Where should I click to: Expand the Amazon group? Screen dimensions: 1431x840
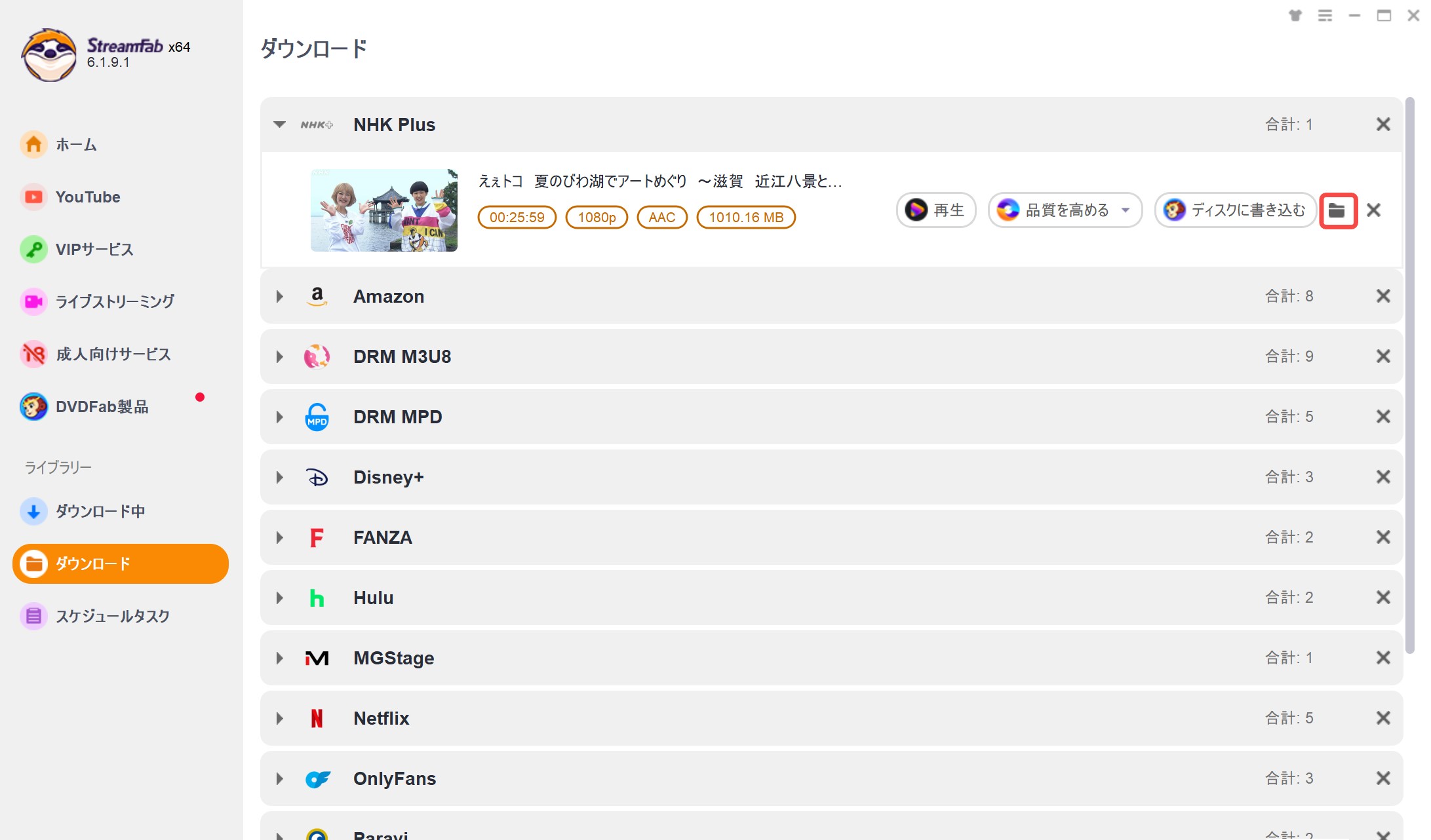[x=279, y=296]
